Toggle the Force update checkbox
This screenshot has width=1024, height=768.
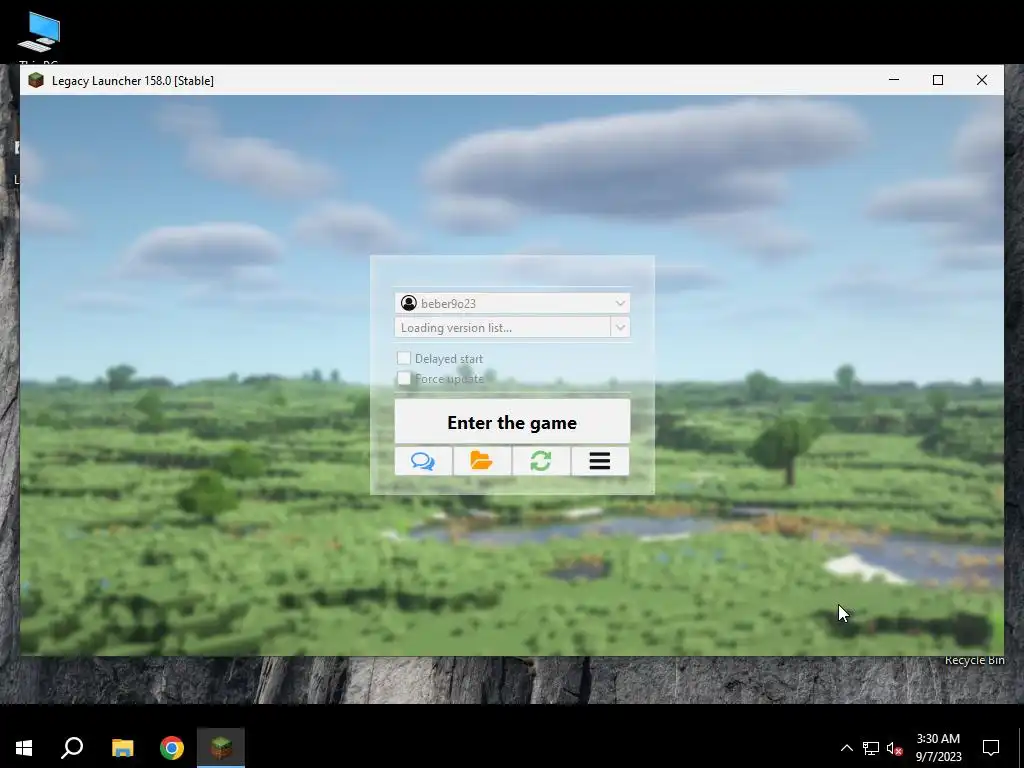coord(404,378)
